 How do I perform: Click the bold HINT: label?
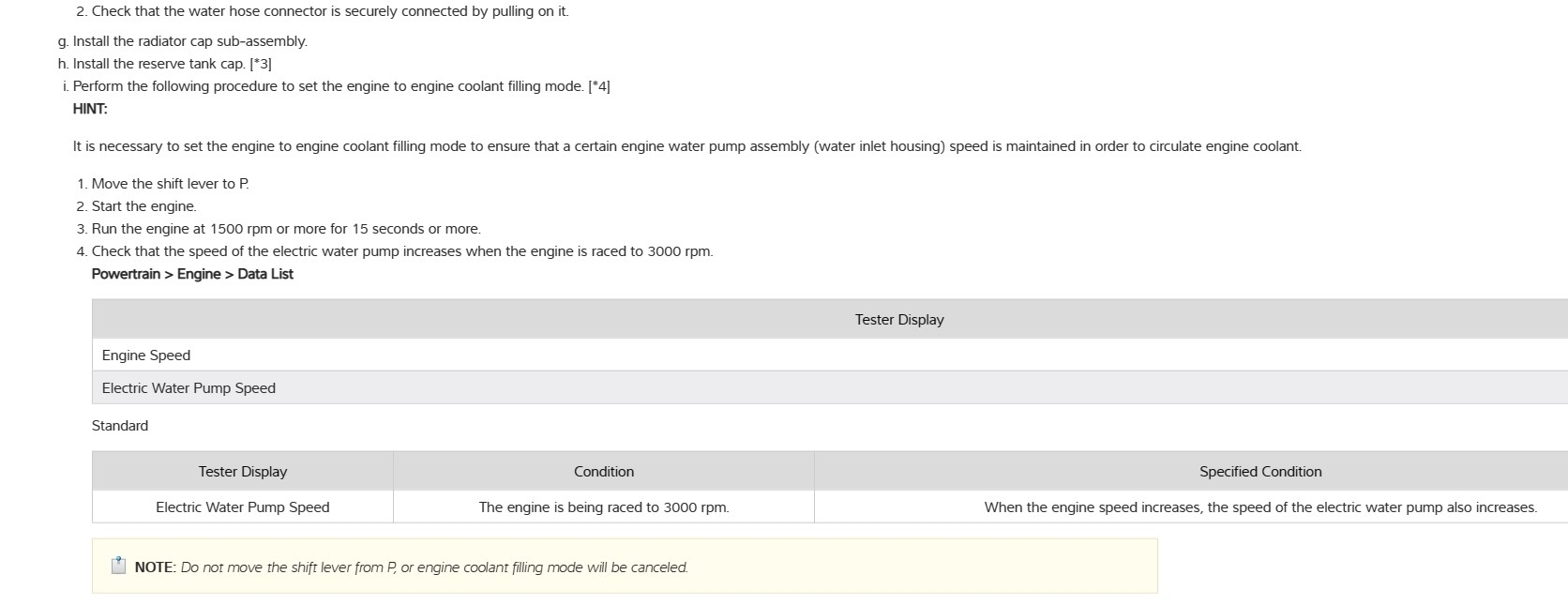click(x=90, y=109)
